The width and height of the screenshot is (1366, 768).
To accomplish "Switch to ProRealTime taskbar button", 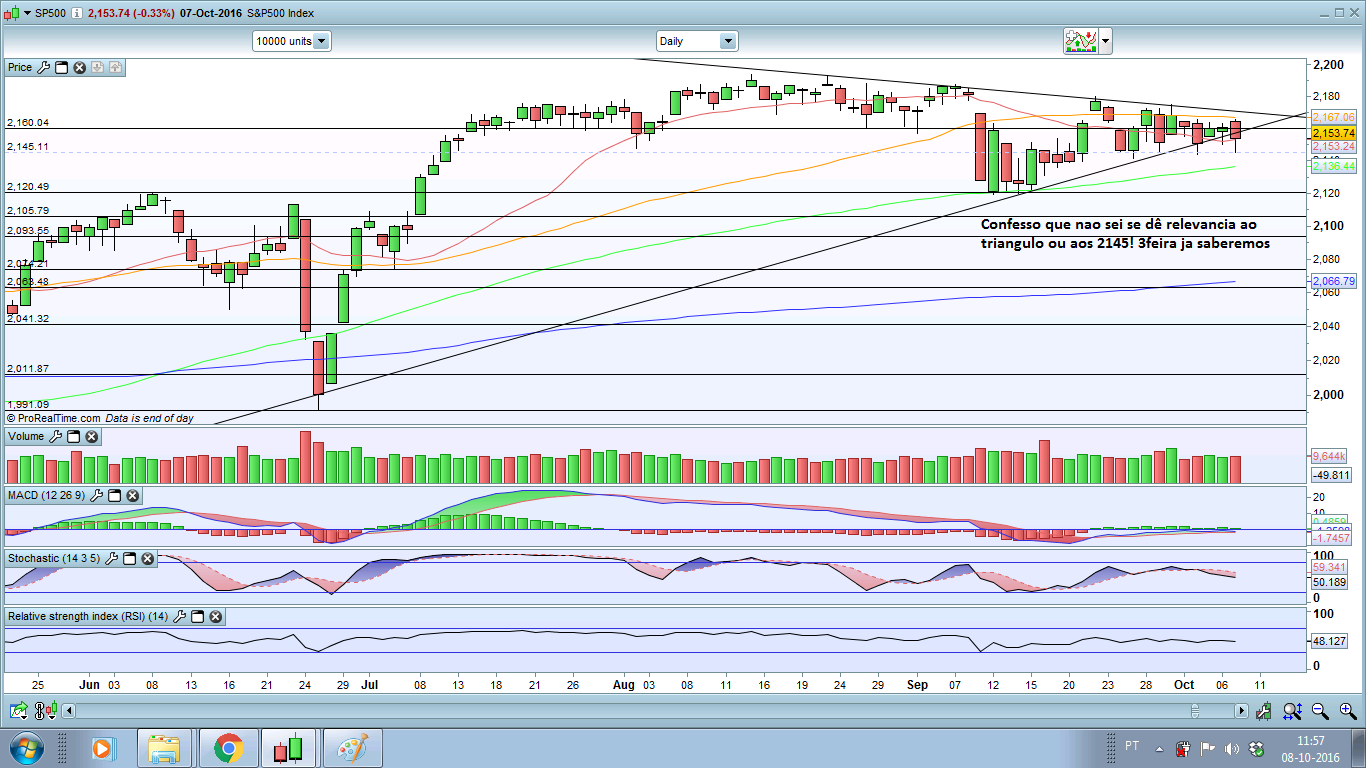I will click(288, 747).
